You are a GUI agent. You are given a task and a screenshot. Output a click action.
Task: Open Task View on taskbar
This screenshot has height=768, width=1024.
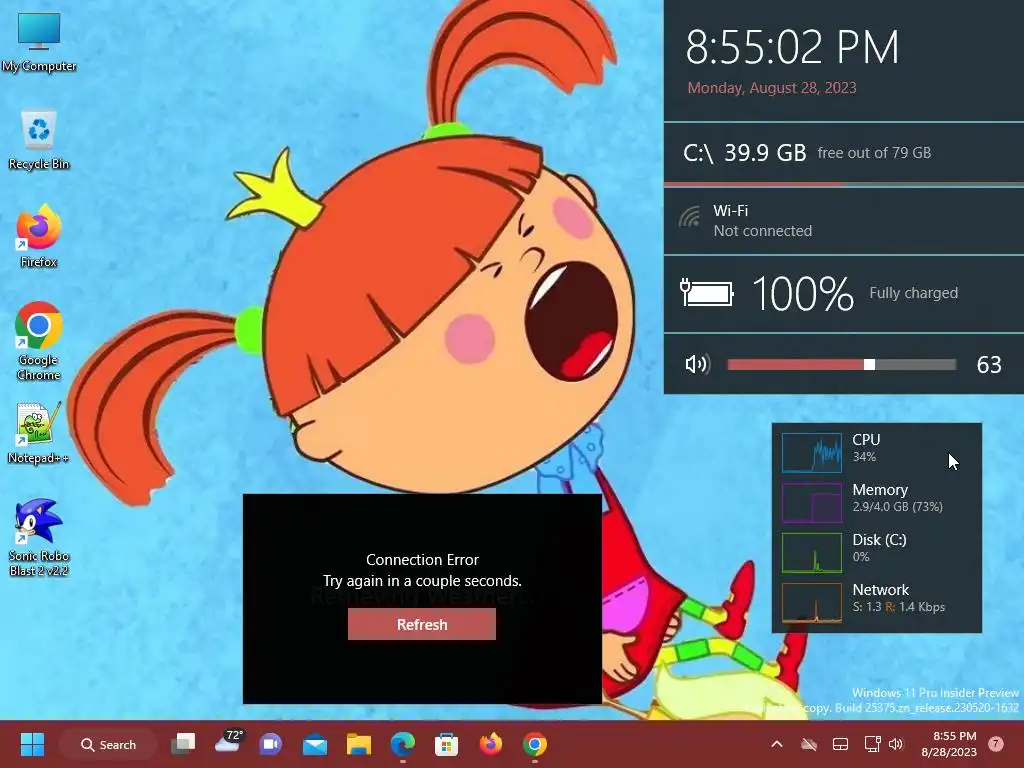[183, 744]
